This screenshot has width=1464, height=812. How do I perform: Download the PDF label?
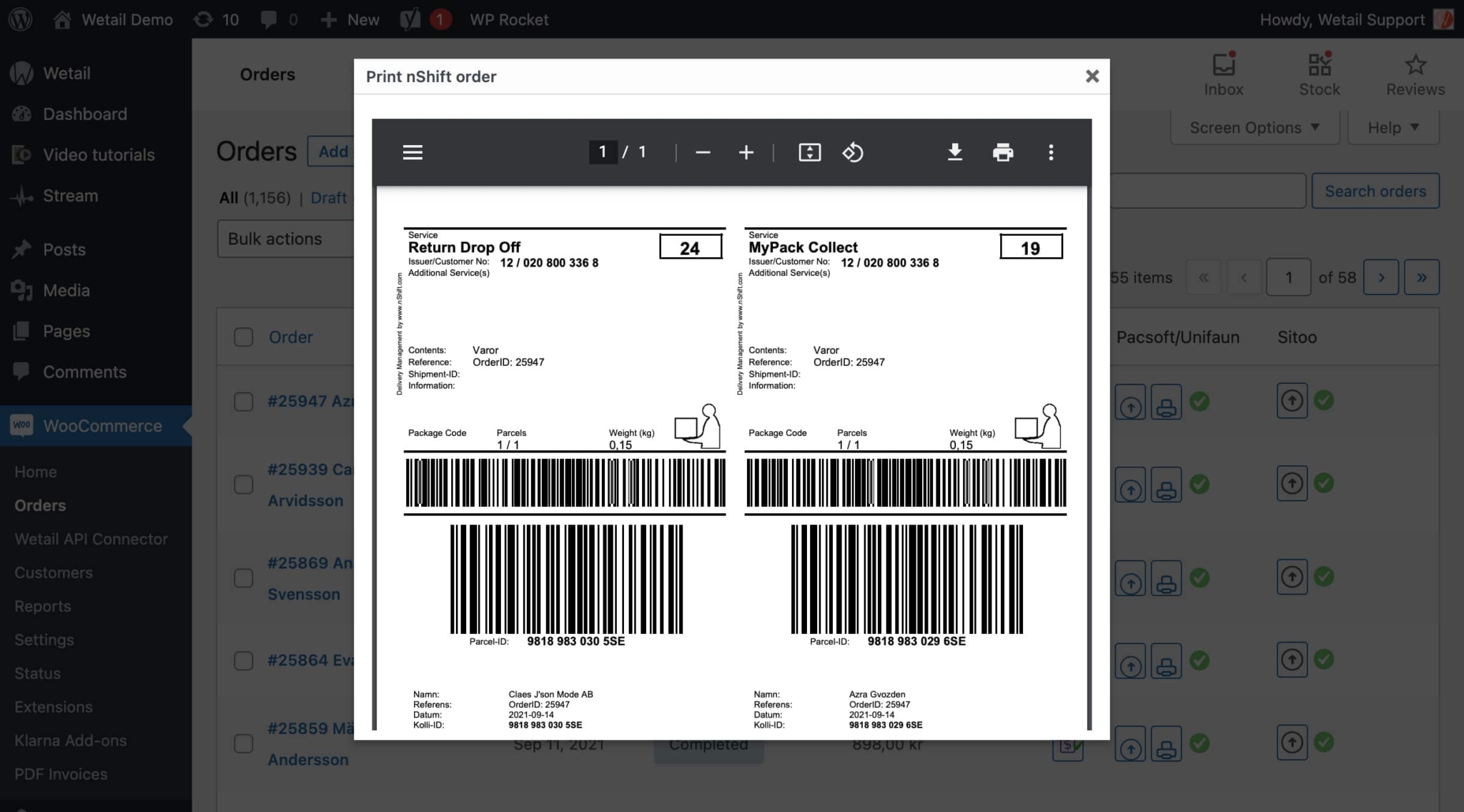click(954, 152)
